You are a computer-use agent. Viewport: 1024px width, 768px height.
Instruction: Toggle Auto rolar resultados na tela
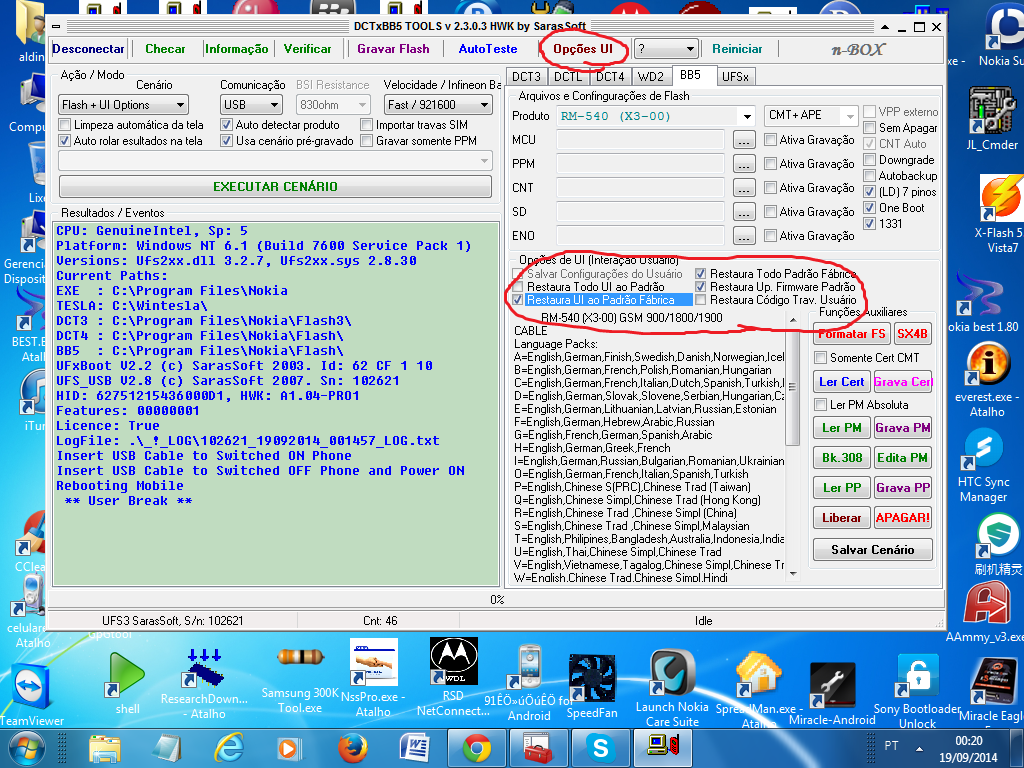click(65, 140)
